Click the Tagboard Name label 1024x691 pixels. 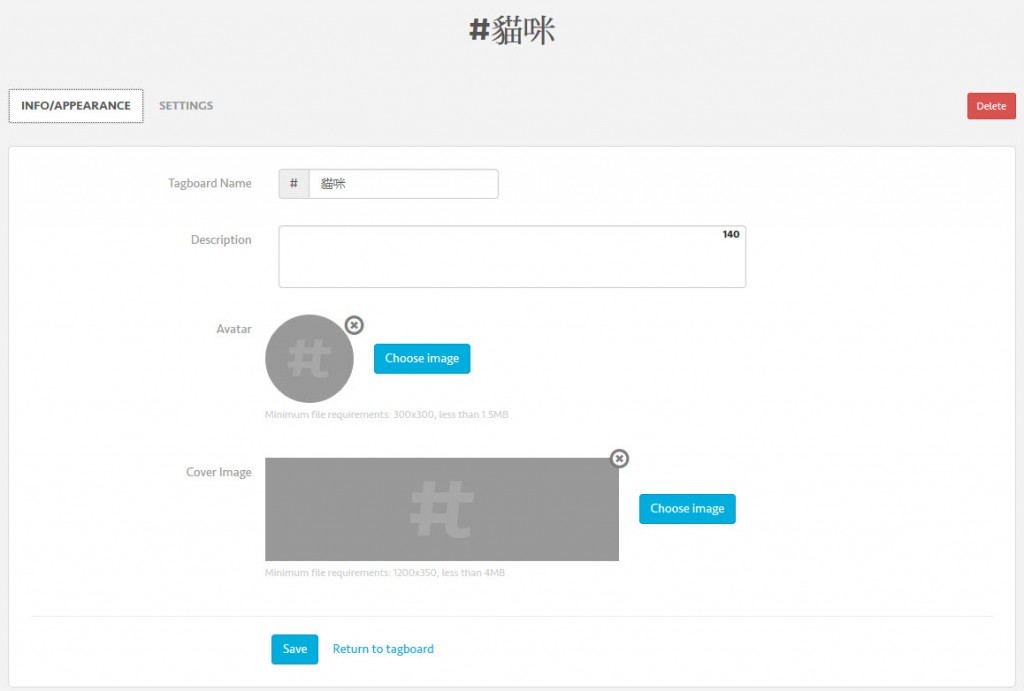(x=209, y=184)
